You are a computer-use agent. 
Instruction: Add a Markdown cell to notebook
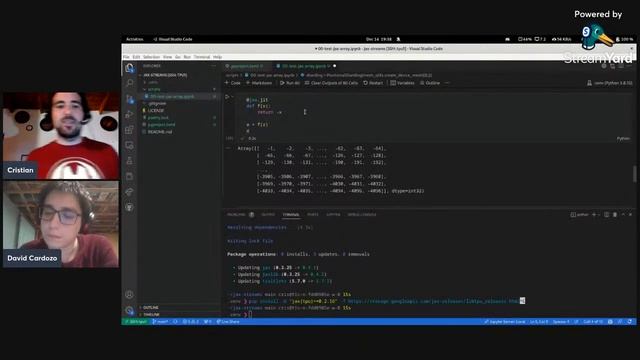pos(259,83)
